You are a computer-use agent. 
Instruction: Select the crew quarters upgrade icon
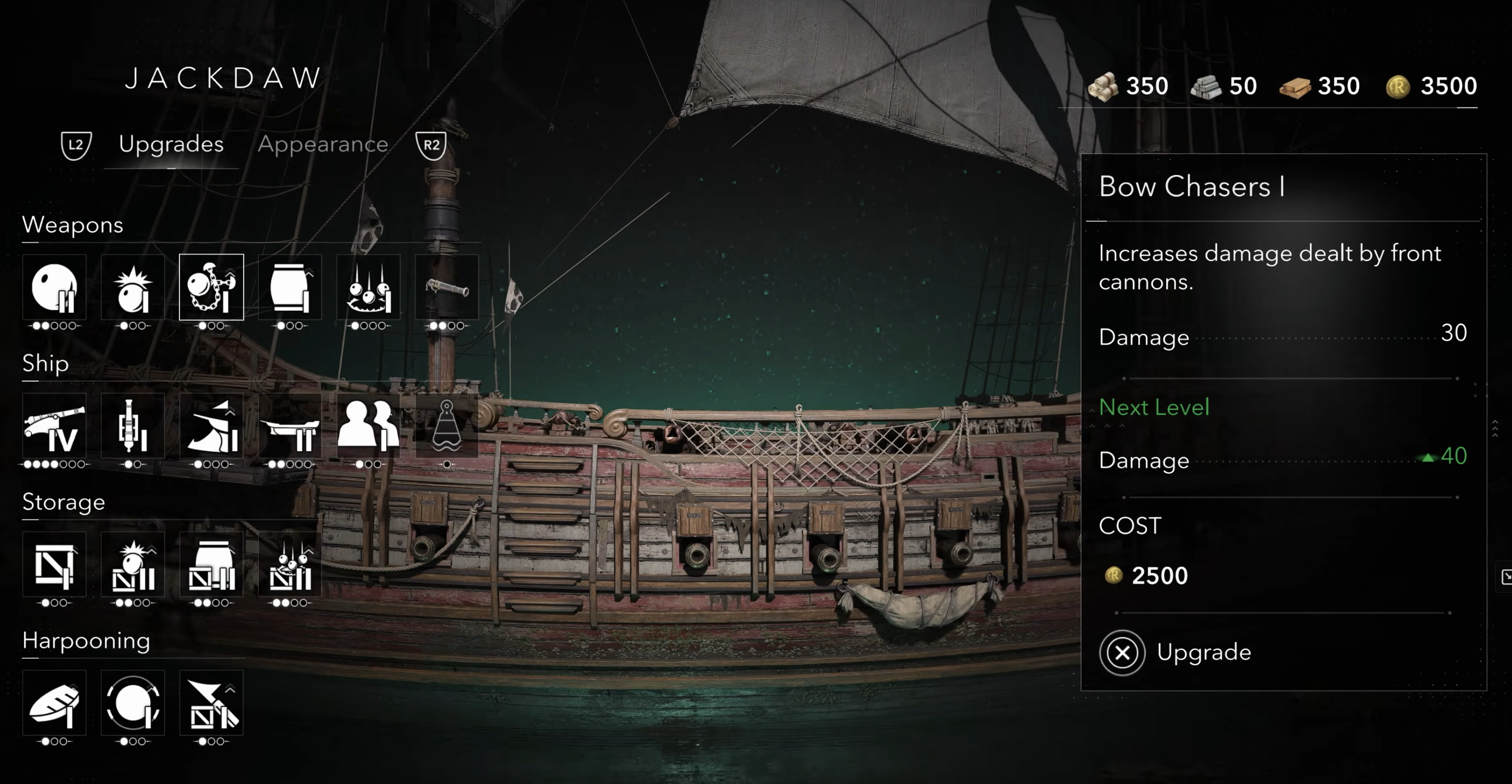369,426
